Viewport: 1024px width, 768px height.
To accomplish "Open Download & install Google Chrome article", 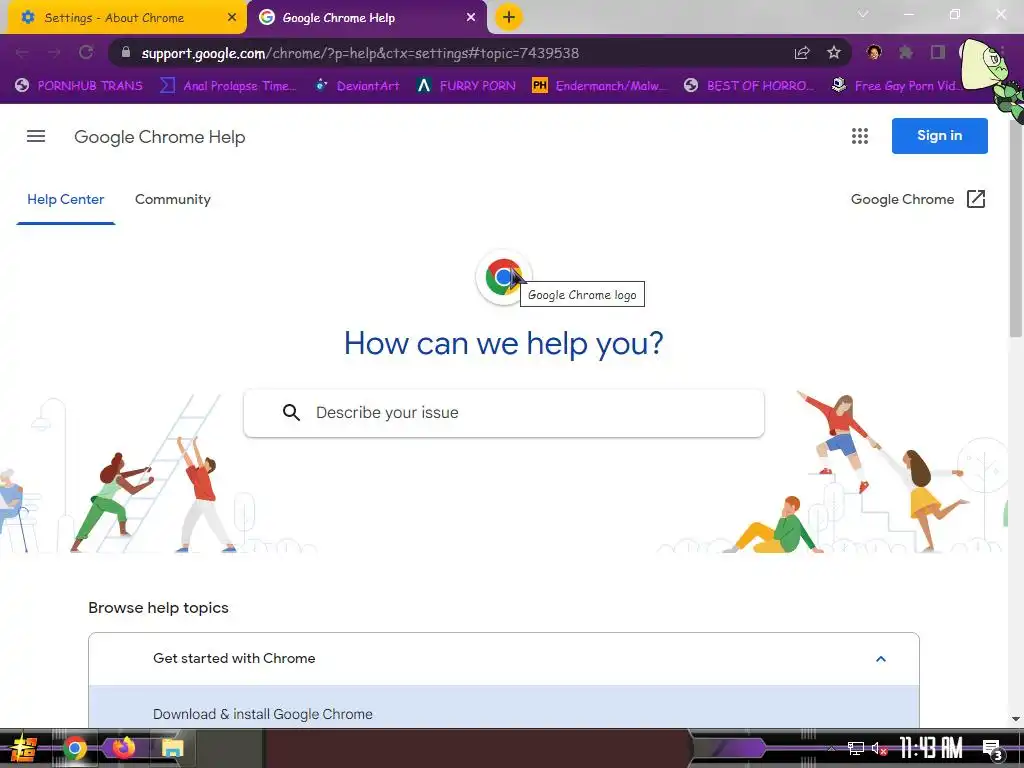I will (263, 714).
